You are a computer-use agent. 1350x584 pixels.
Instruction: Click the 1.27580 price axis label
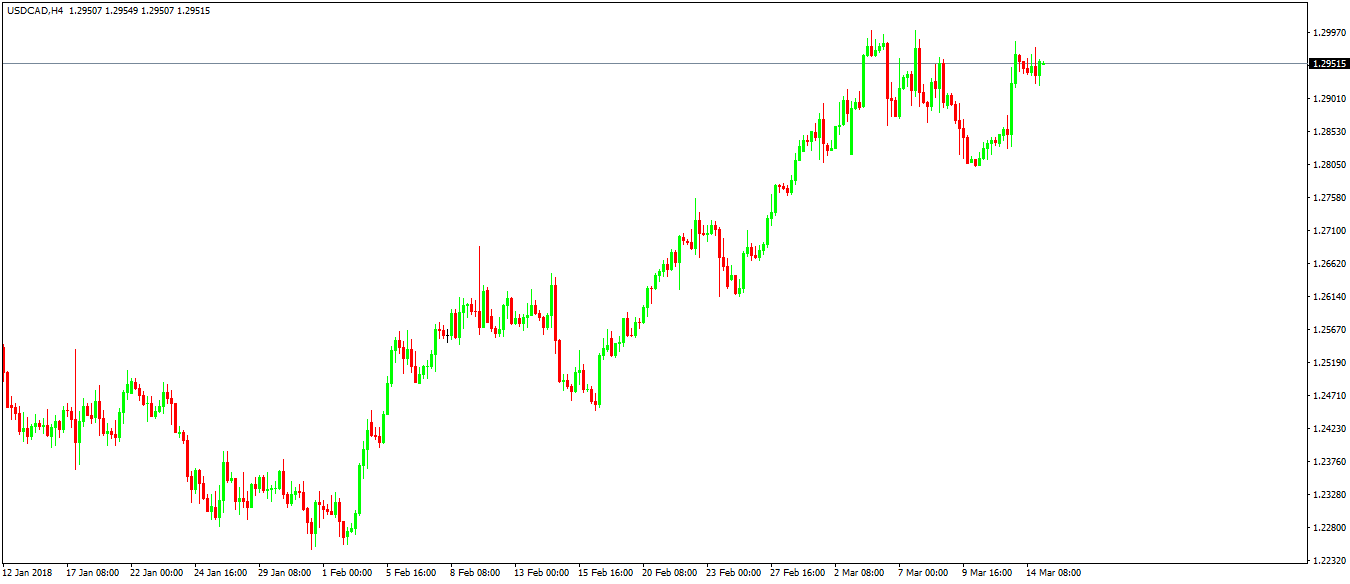pyautogui.click(x=1329, y=197)
